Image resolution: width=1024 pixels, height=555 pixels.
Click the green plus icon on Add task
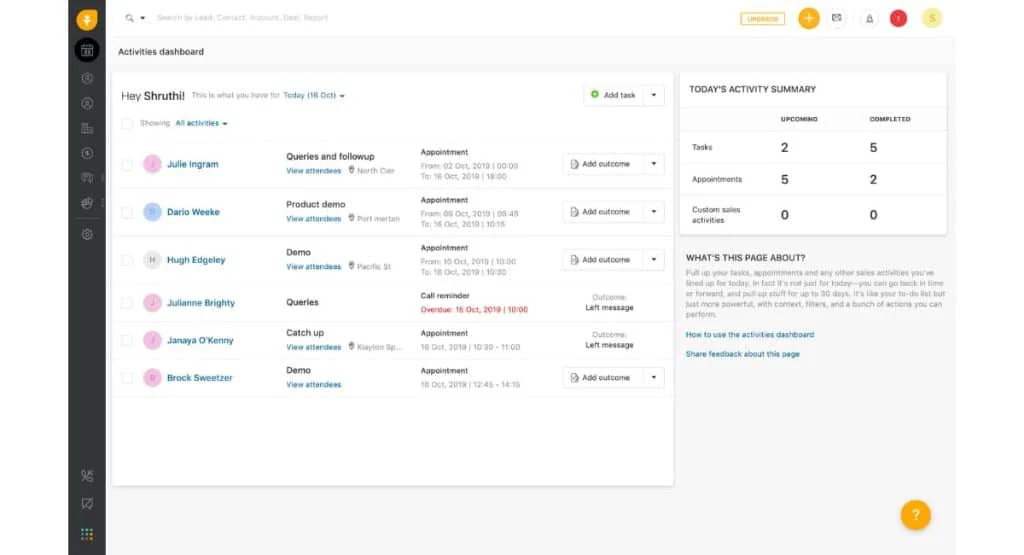coord(595,95)
